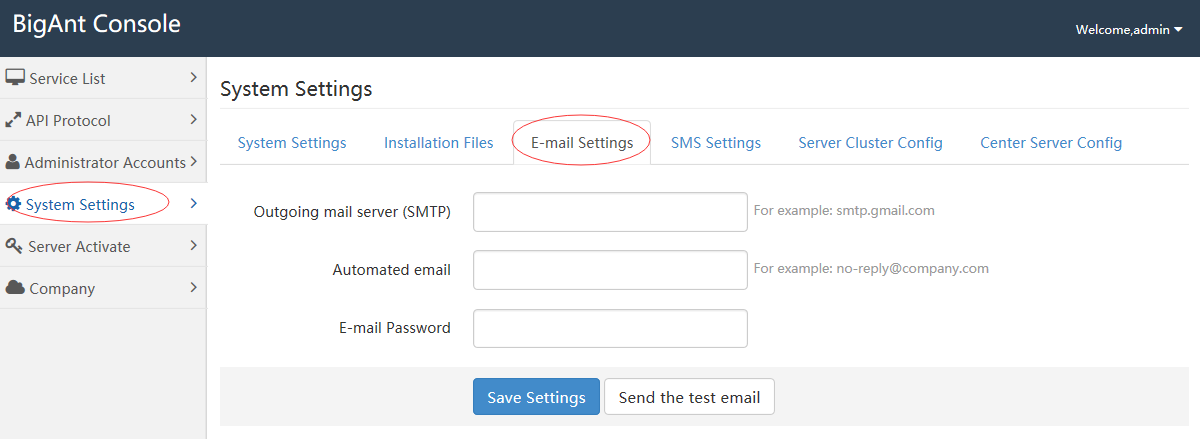Viewport: 1200px width, 439px height.
Task: Click the 'For example: no-reply@company.com' hint
Action: 871,269
